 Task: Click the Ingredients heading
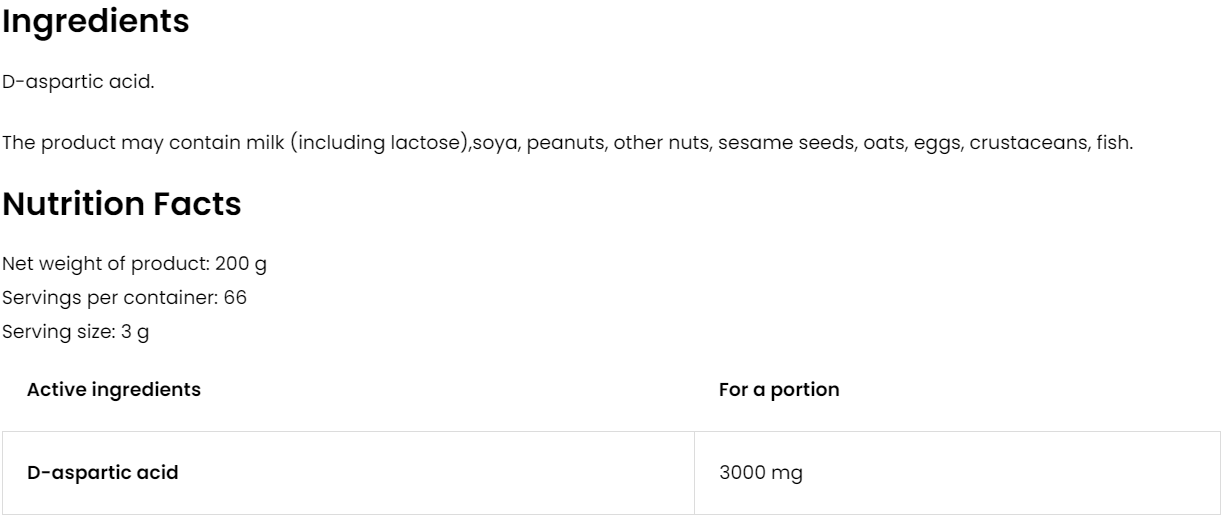[95, 22]
